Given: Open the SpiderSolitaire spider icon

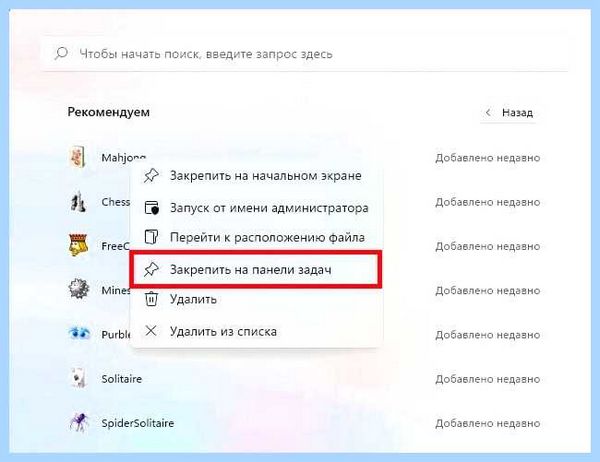Looking at the screenshot, I should pyautogui.click(x=79, y=422).
